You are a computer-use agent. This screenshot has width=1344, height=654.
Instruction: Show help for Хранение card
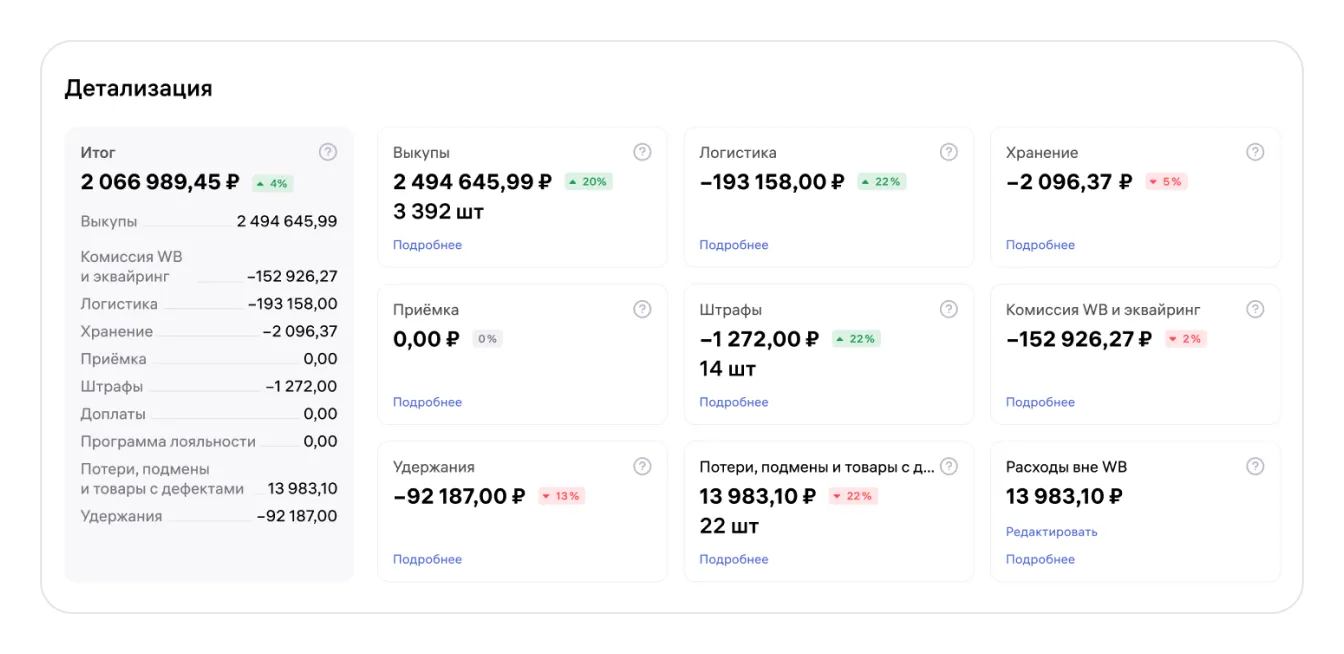1255,152
